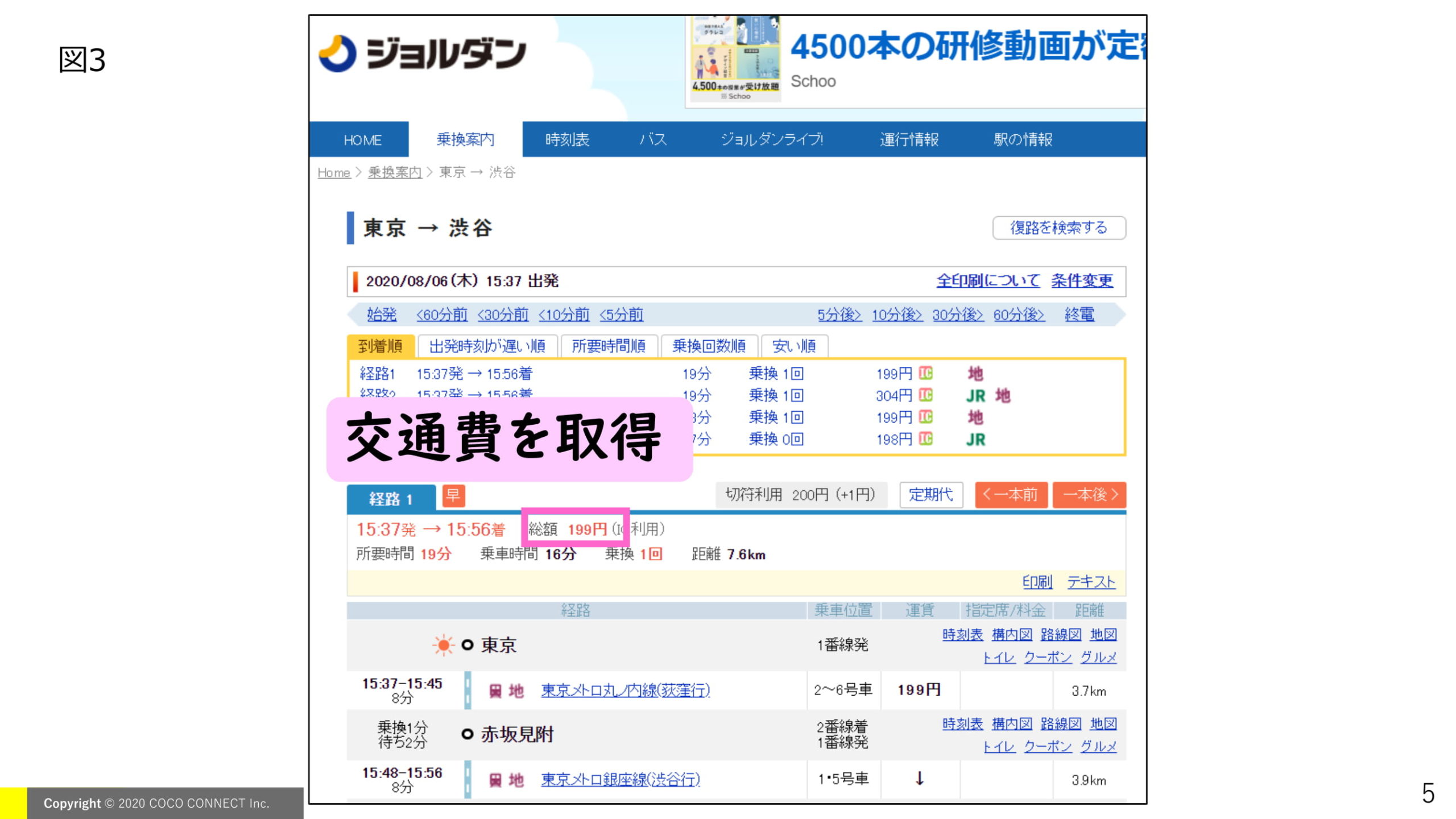Click train icon beside 銀座線
Screen dimensions: 1456x819
[495, 780]
